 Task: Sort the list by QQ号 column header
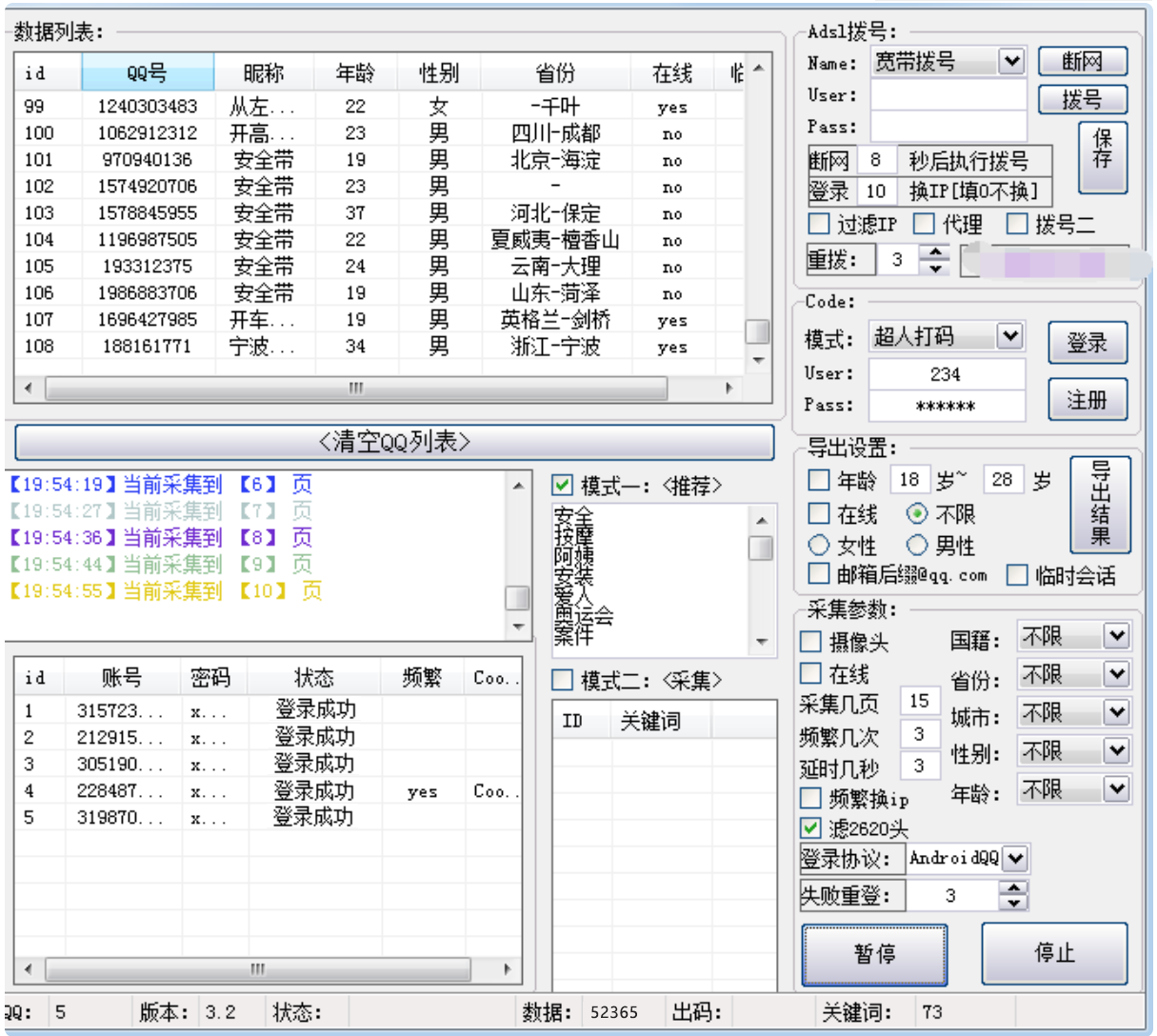(148, 72)
